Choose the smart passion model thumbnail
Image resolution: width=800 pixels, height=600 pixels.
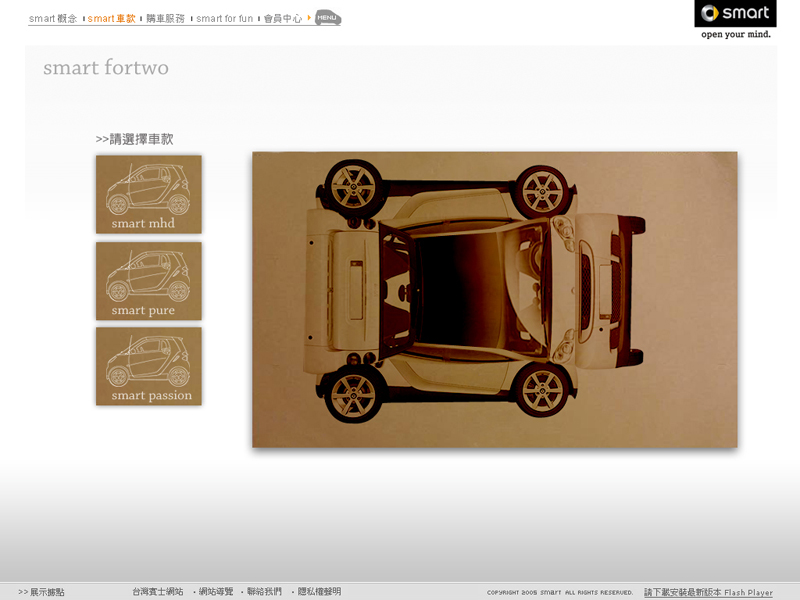(149, 366)
